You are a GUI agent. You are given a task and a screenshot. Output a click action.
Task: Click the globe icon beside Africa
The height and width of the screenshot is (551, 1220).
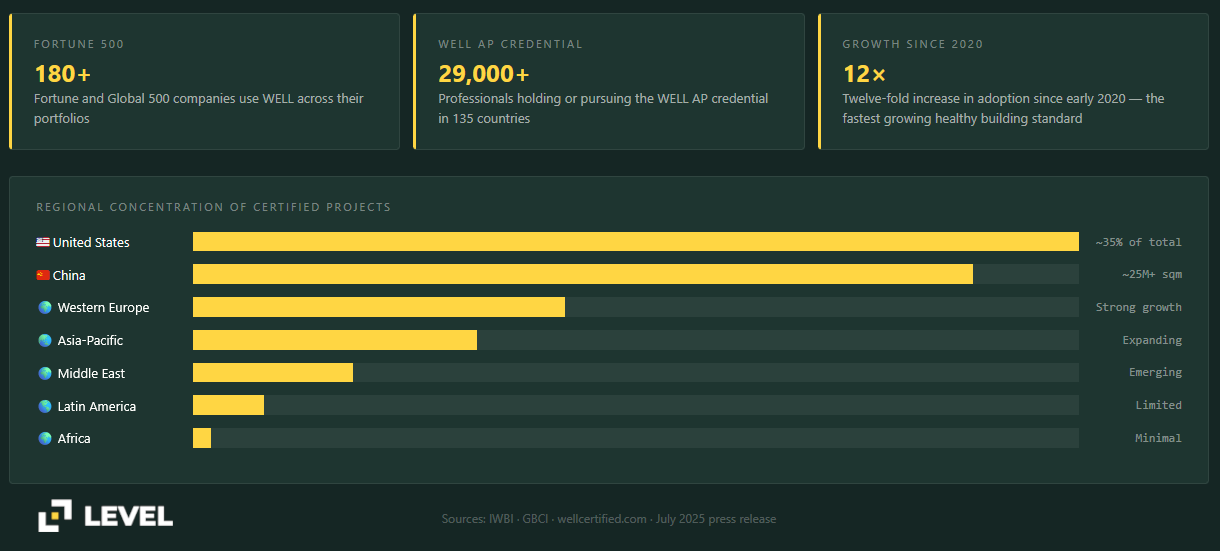coord(45,438)
